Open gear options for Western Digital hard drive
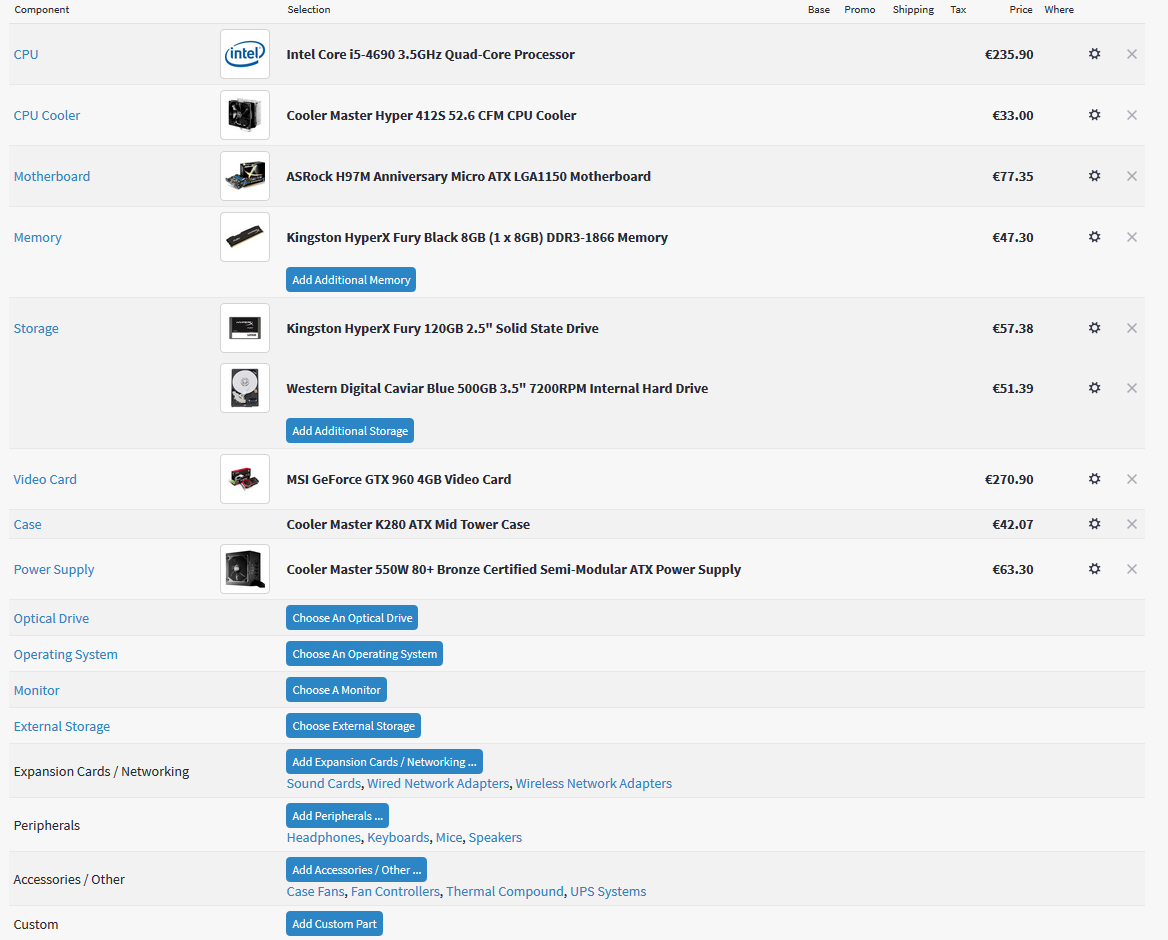 tap(1094, 388)
